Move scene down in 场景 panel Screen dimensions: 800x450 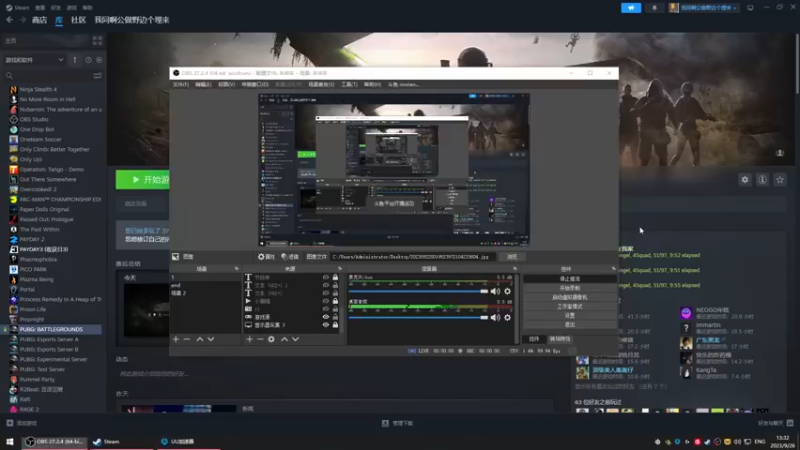[211, 339]
